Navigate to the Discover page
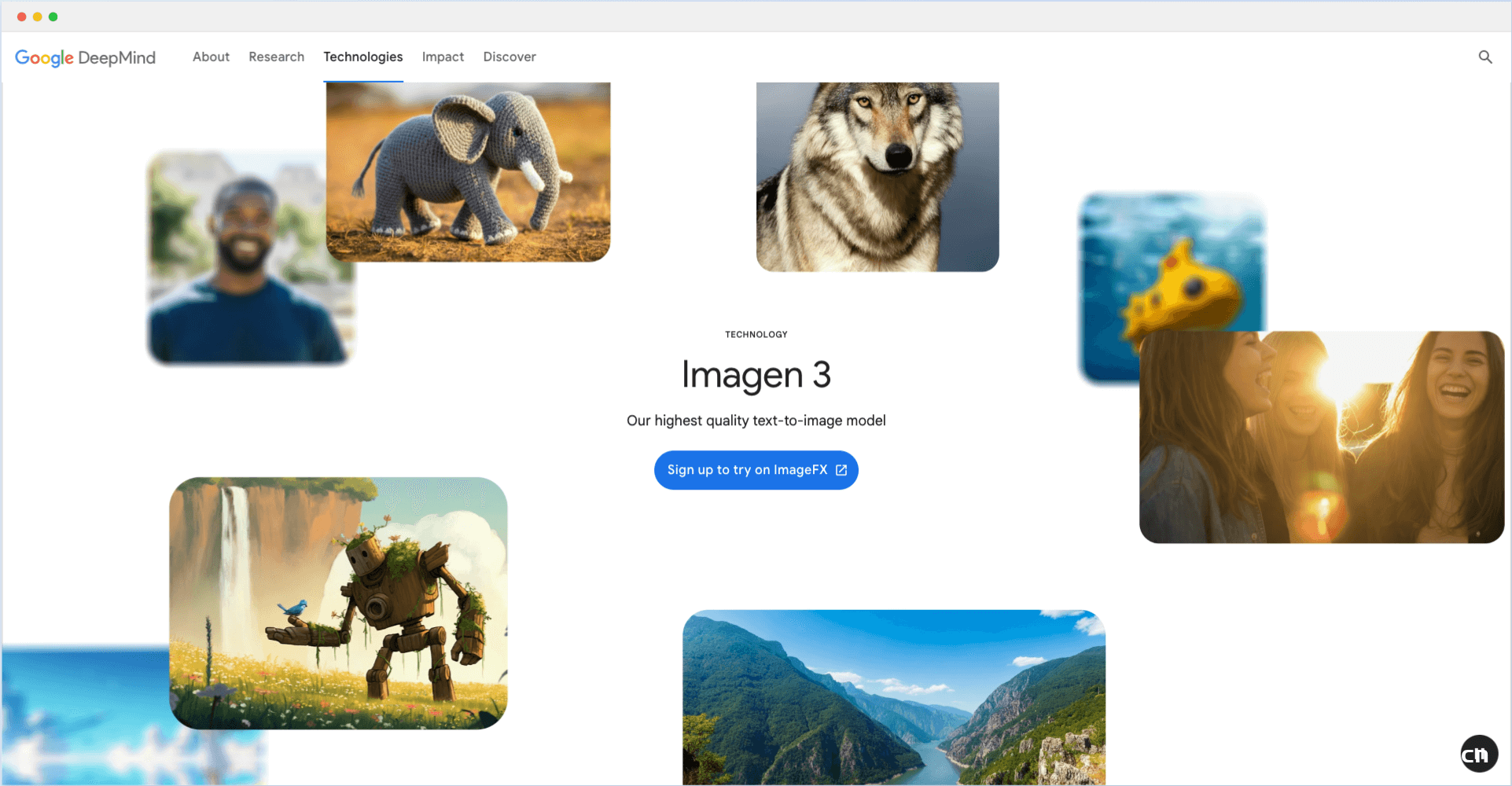Image resolution: width=1512 pixels, height=786 pixels. [x=509, y=57]
